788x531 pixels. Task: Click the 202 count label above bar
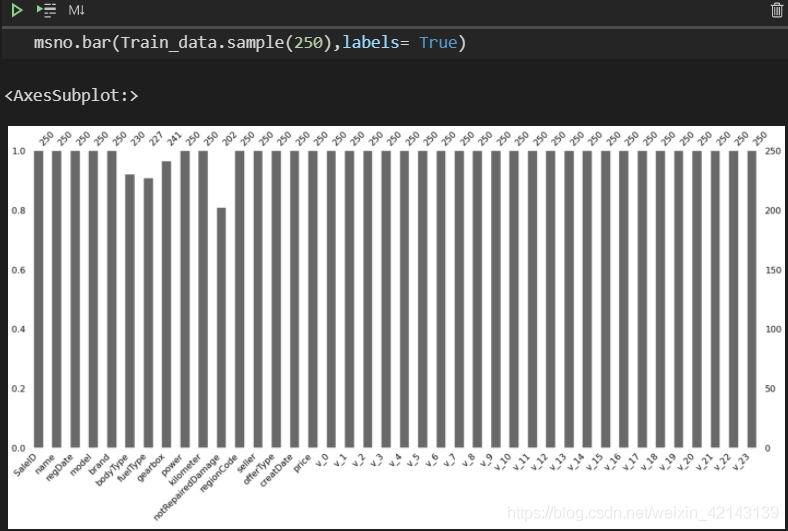(225, 195)
